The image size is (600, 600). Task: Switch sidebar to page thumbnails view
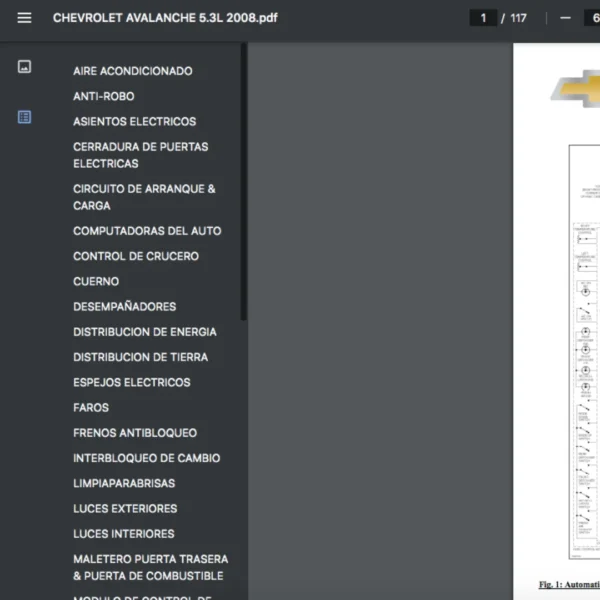coord(24,67)
